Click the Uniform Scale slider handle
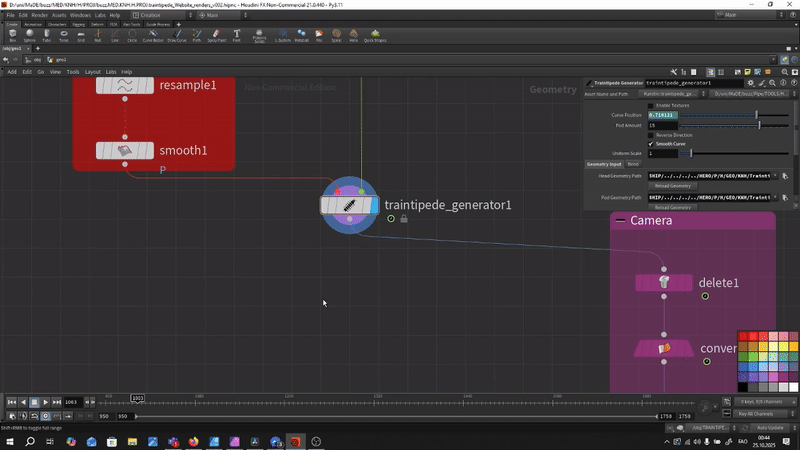Screen dimensions: 800x450 point(691,153)
